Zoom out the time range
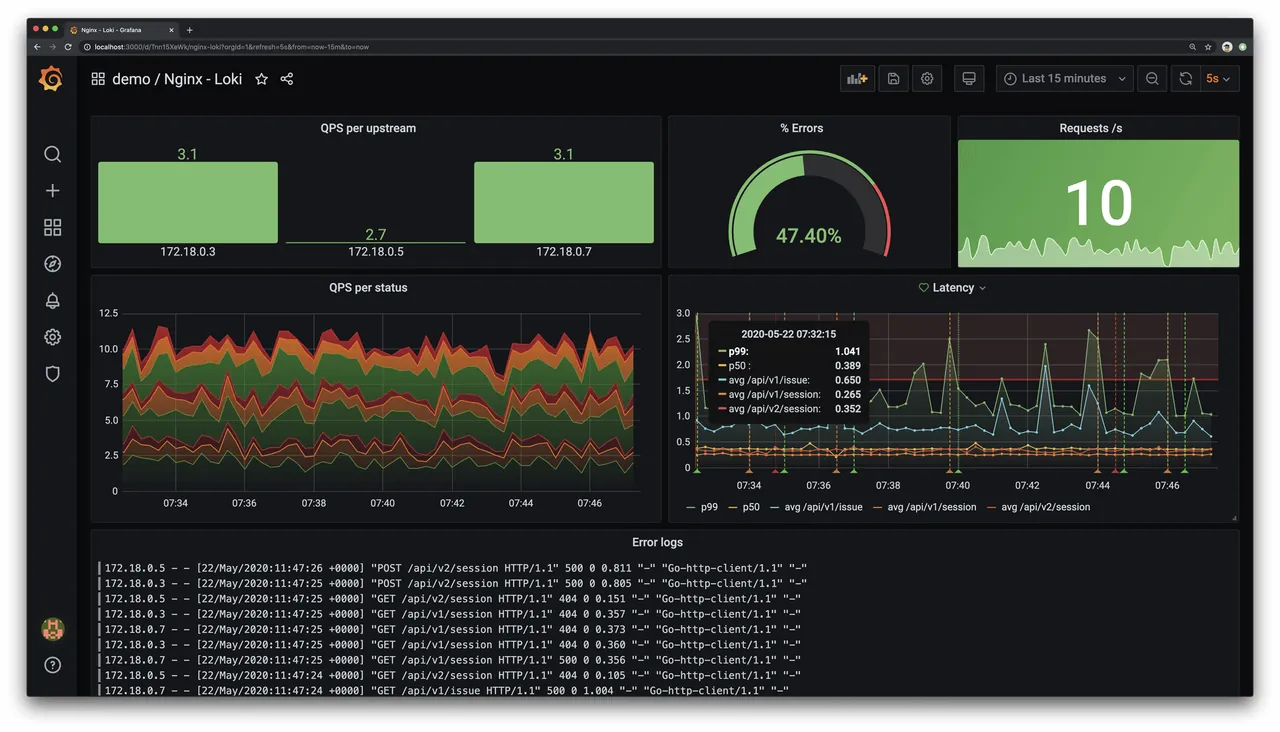The width and height of the screenshot is (1280, 732). (1152, 79)
